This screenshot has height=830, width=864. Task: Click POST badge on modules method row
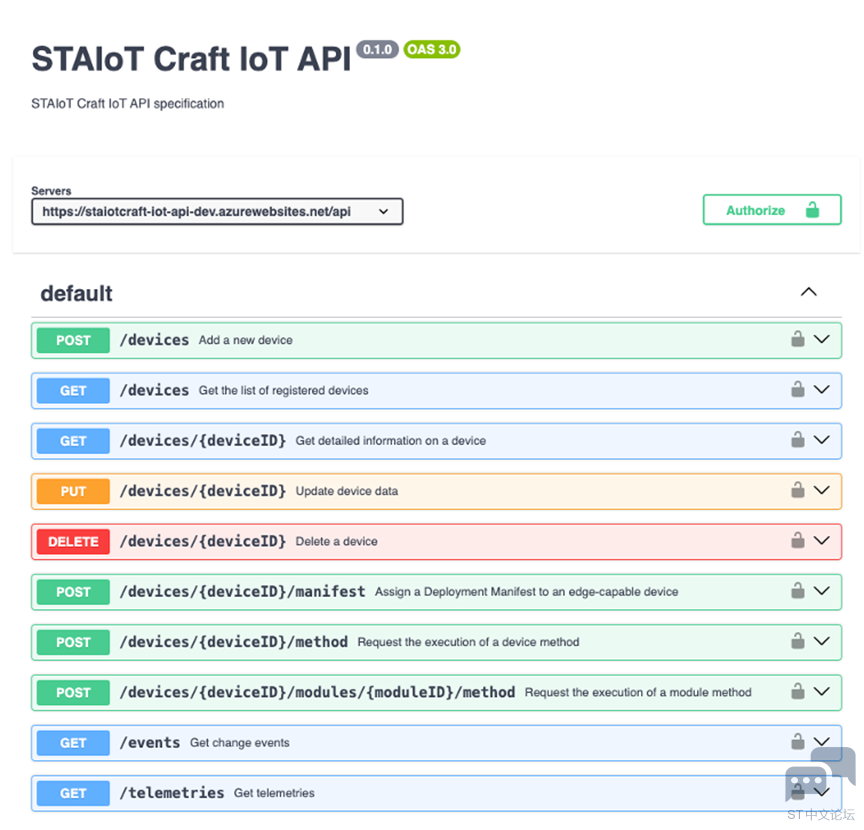[73, 693]
